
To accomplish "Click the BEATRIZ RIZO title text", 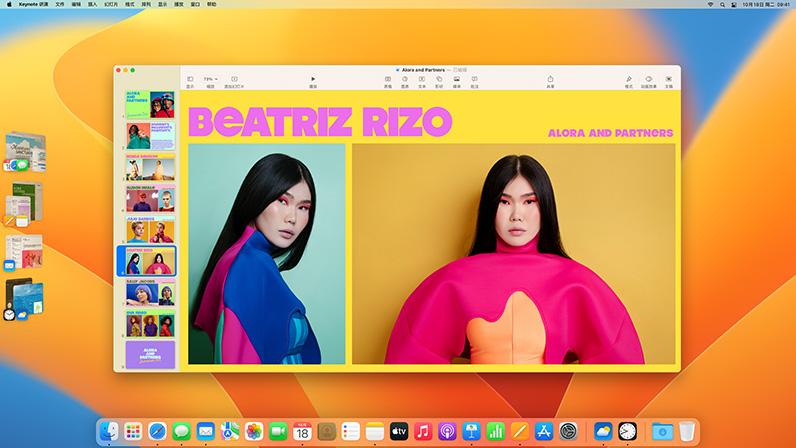I will (320, 122).
